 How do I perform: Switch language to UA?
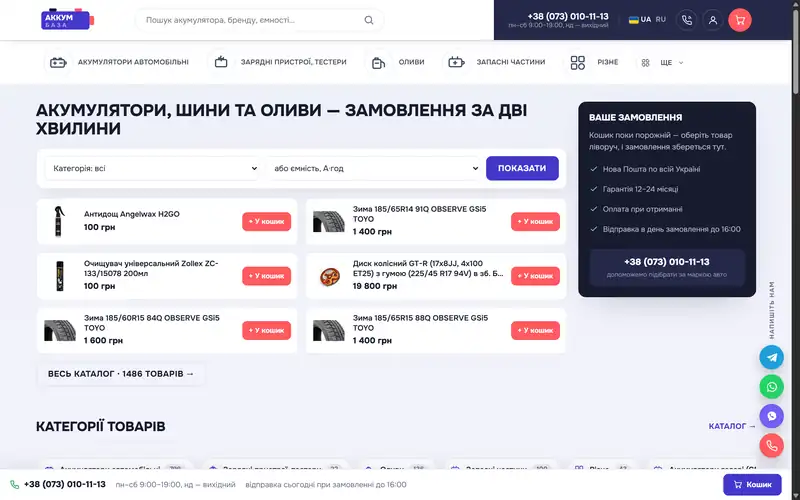(x=646, y=19)
